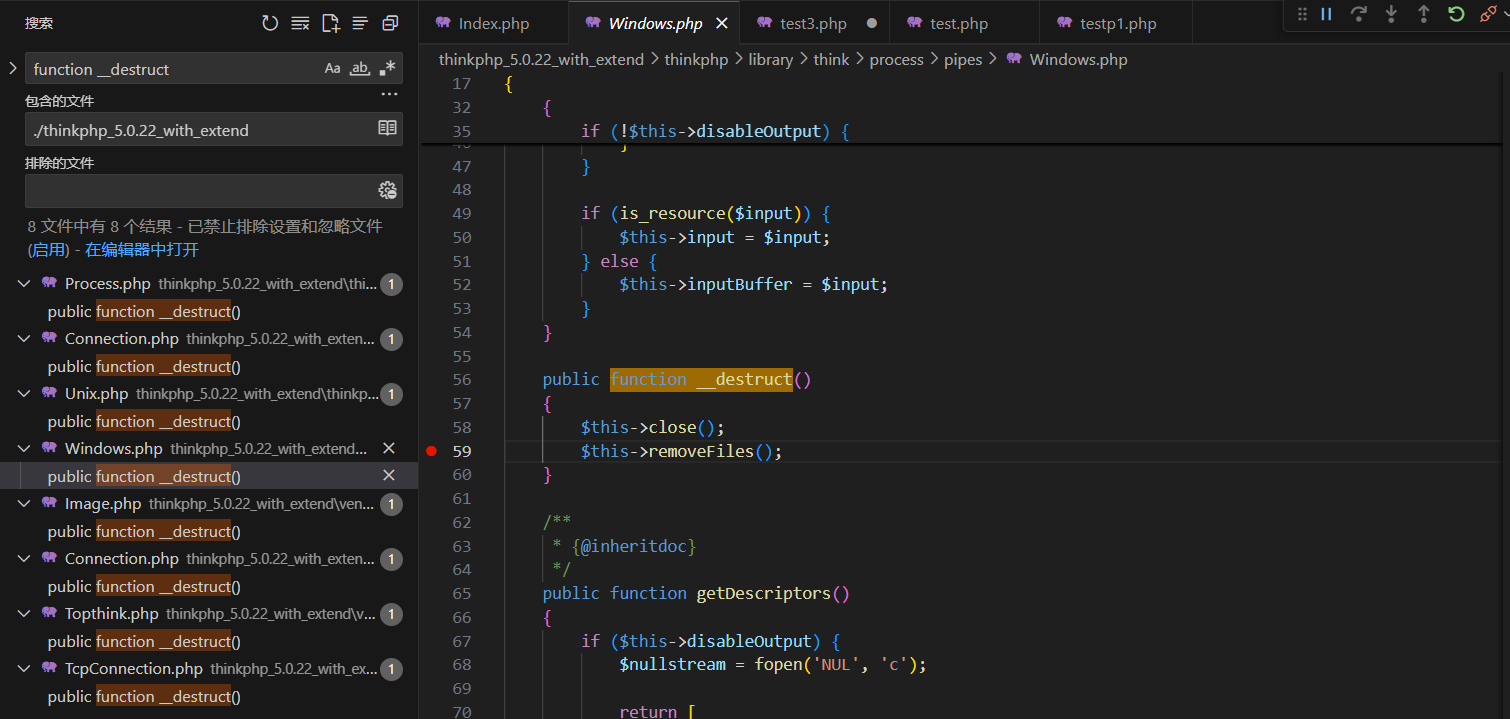
Task: Open the __destruct match under Topthink.php
Action: click(x=144, y=642)
